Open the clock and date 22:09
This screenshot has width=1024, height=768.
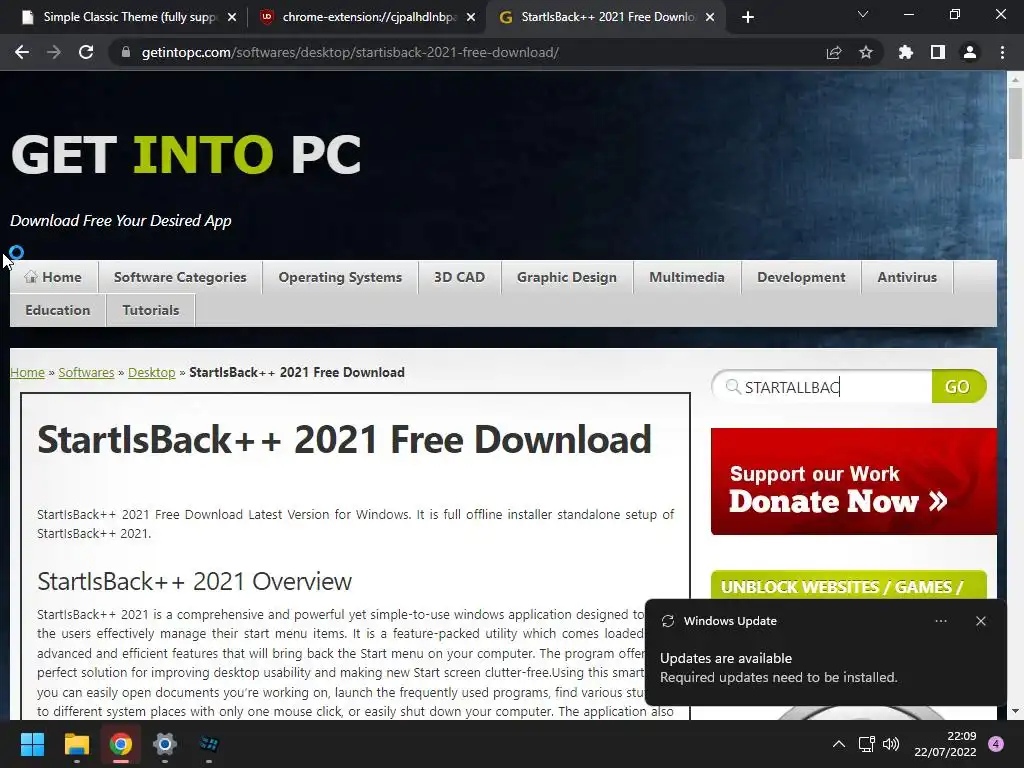click(x=945, y=744)
